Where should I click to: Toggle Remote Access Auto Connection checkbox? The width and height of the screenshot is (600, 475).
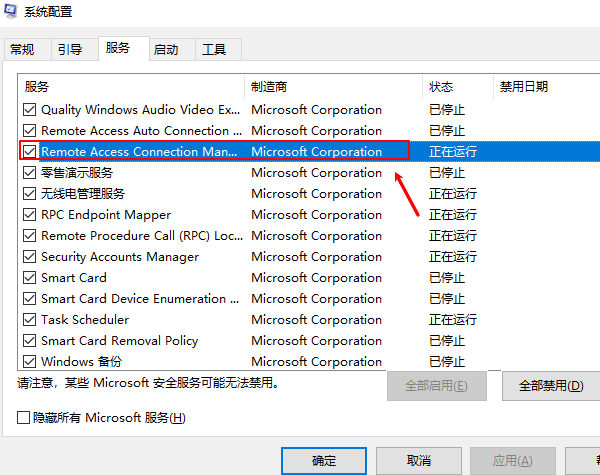[x=30, y=131]
